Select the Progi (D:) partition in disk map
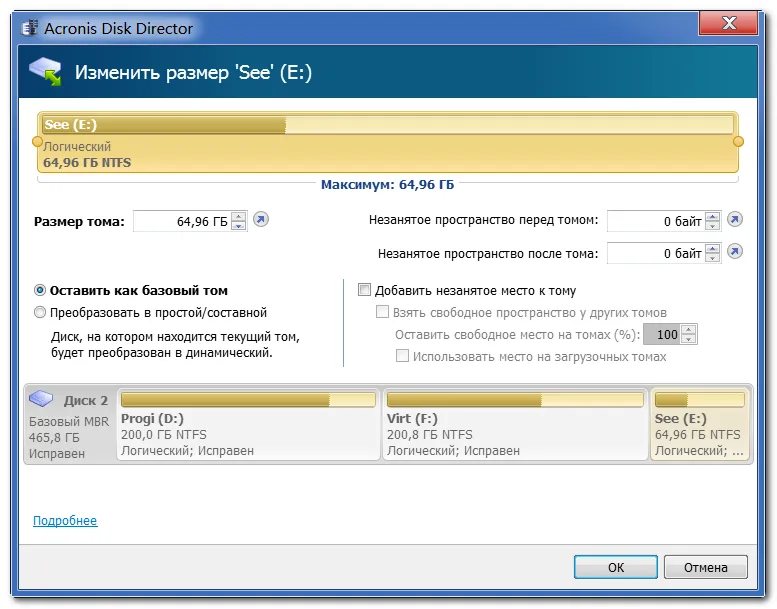This screenshot has height=609, width=777. (248, 424)
